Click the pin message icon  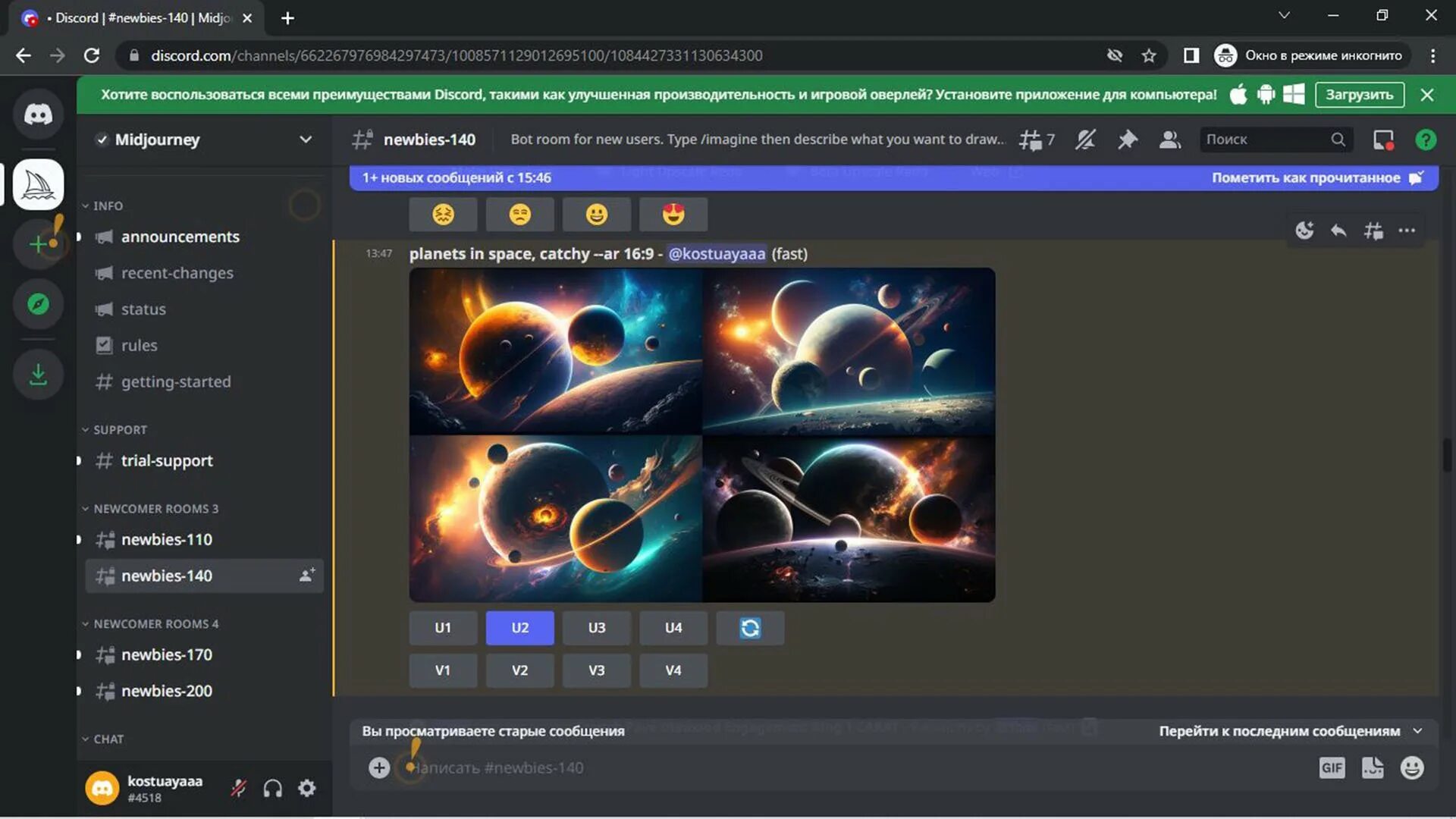[x=1127, y=139]
